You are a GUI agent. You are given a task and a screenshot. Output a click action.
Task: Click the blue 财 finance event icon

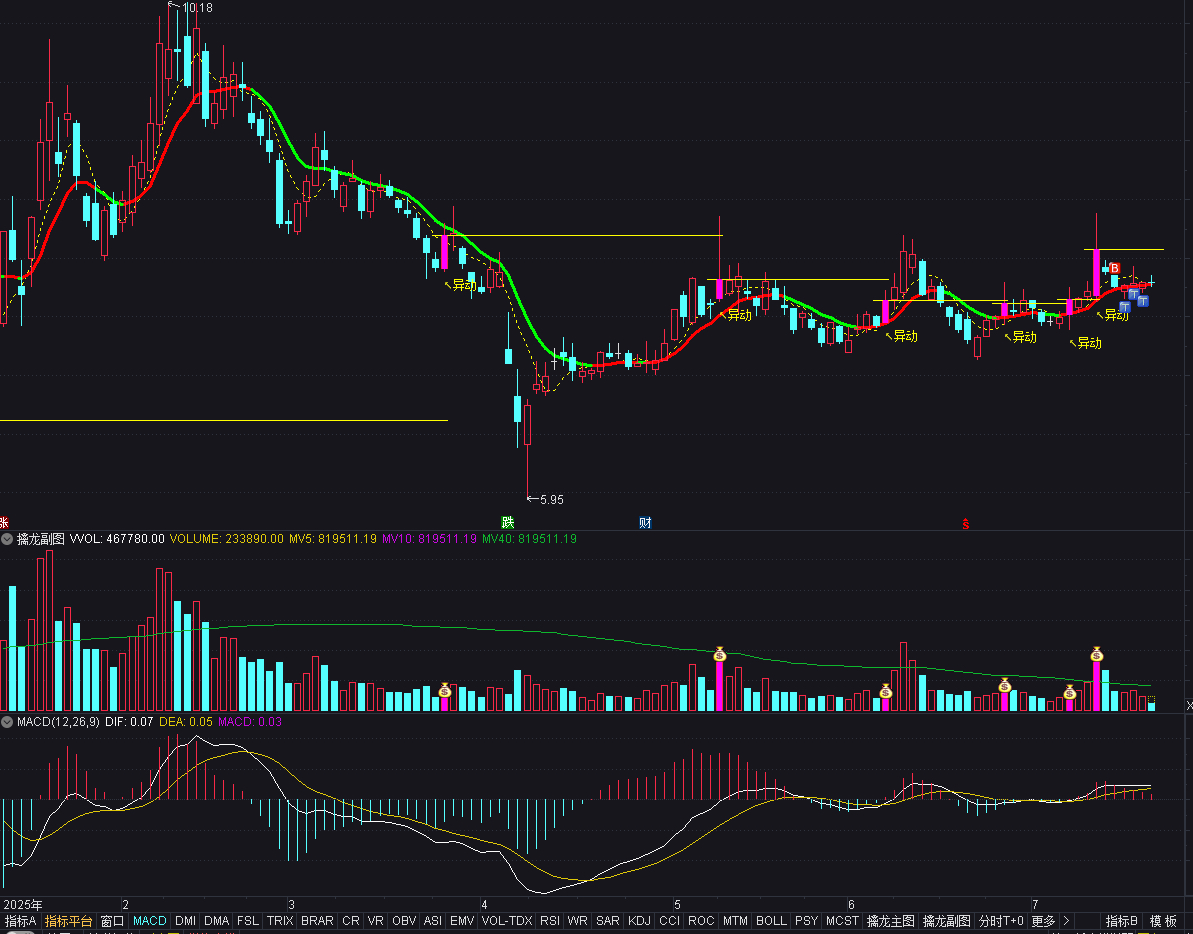point(645,522)
